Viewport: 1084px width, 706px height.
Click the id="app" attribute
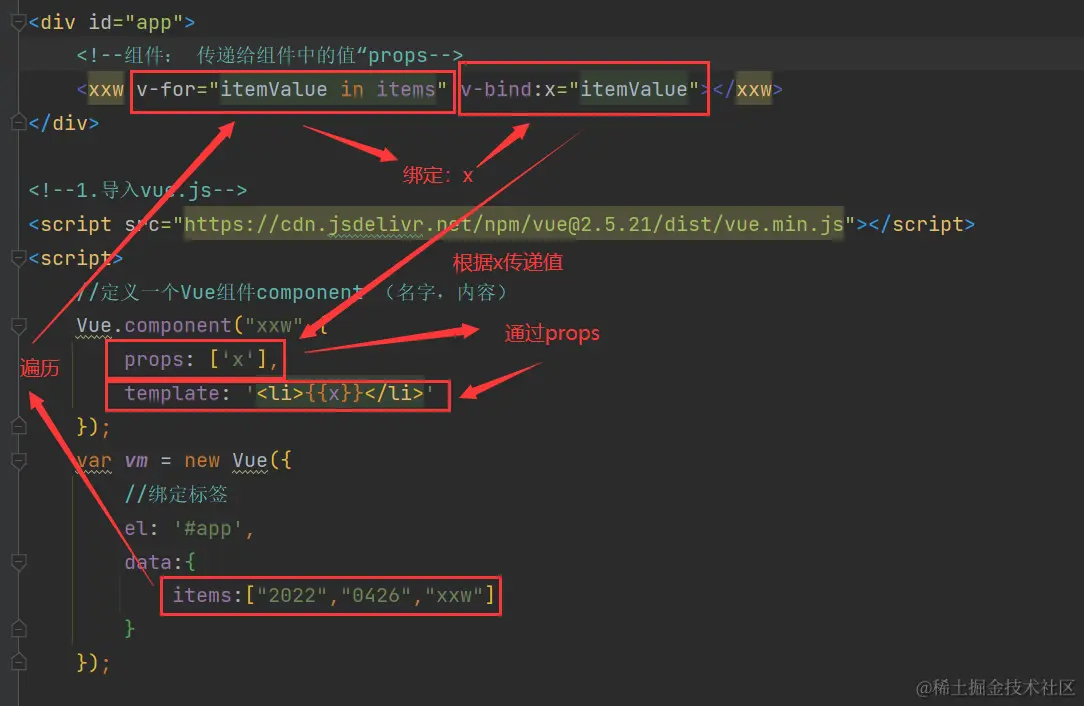tap(136, 23)
